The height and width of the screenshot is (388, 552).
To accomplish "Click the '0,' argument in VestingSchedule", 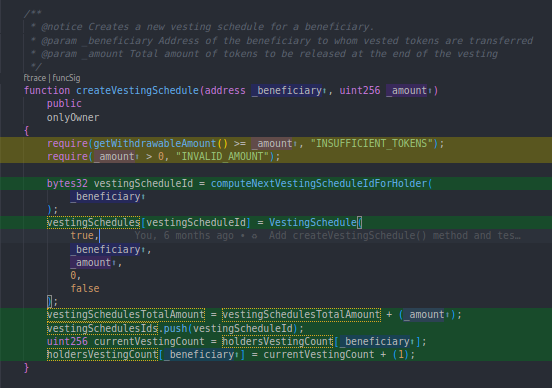I will (76, 275).
